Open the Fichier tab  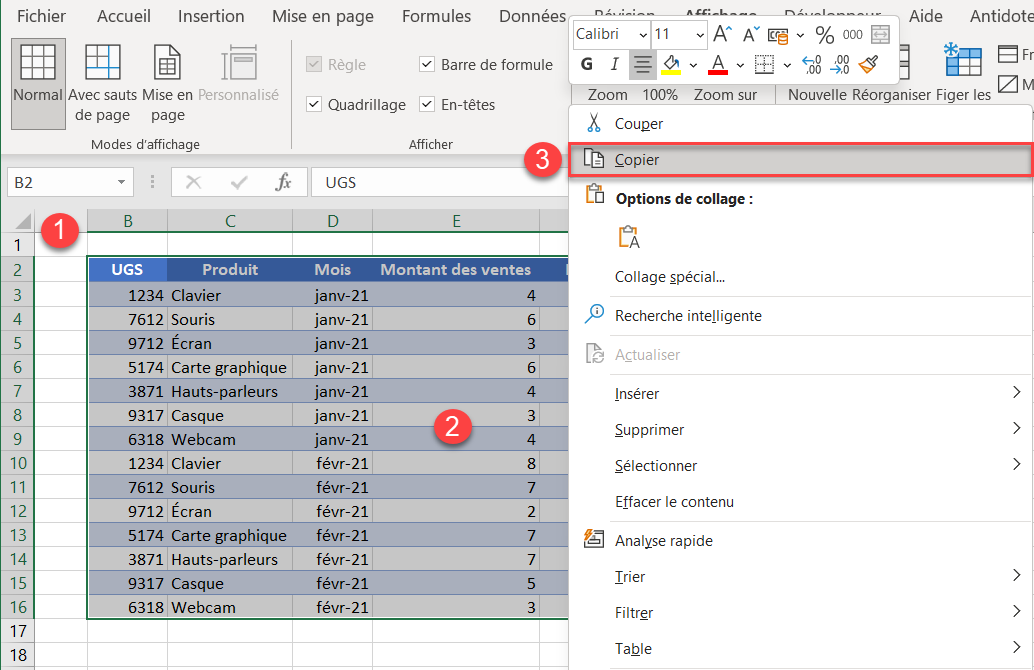tap(41, 16)
